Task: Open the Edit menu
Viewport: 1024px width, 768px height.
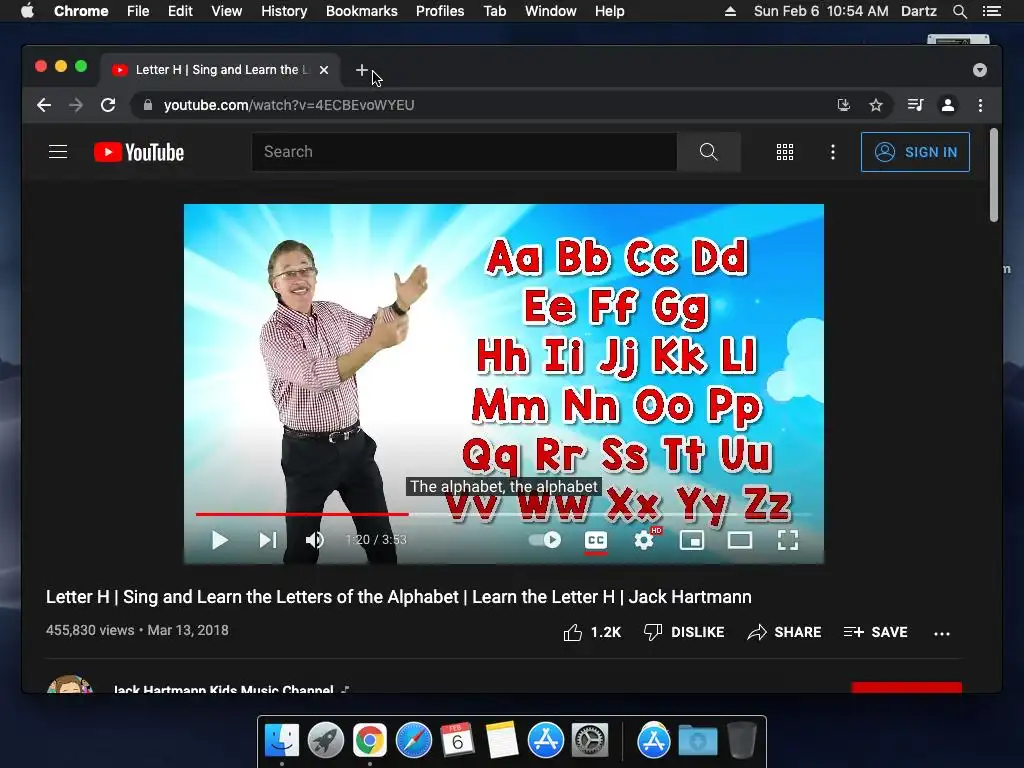Action: point(180,11)
